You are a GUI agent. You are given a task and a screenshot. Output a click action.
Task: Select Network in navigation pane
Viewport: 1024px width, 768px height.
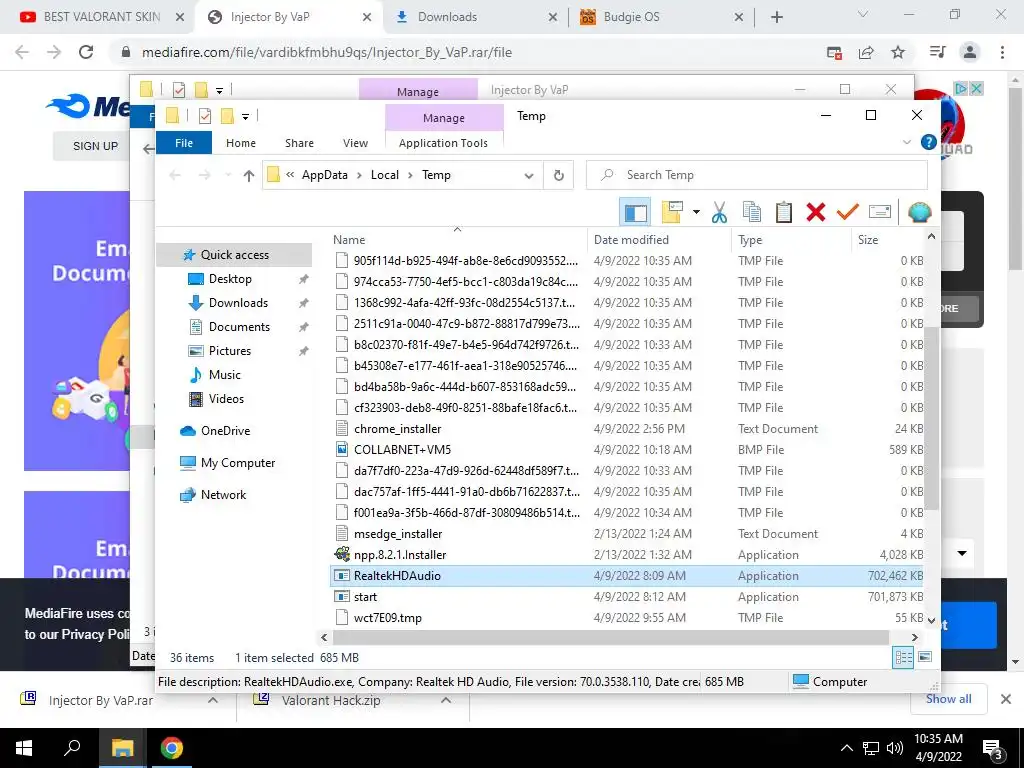coord(223,495)
